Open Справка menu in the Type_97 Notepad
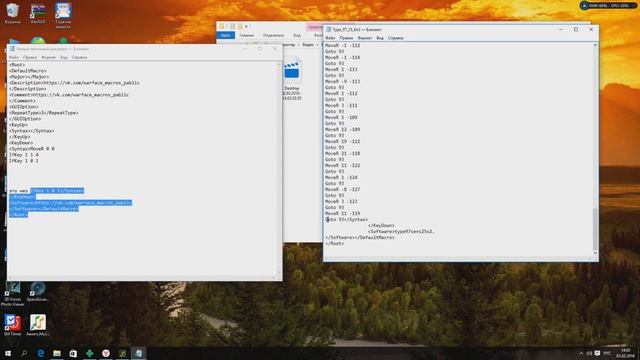The image size is (640, 360). [396, 38]
